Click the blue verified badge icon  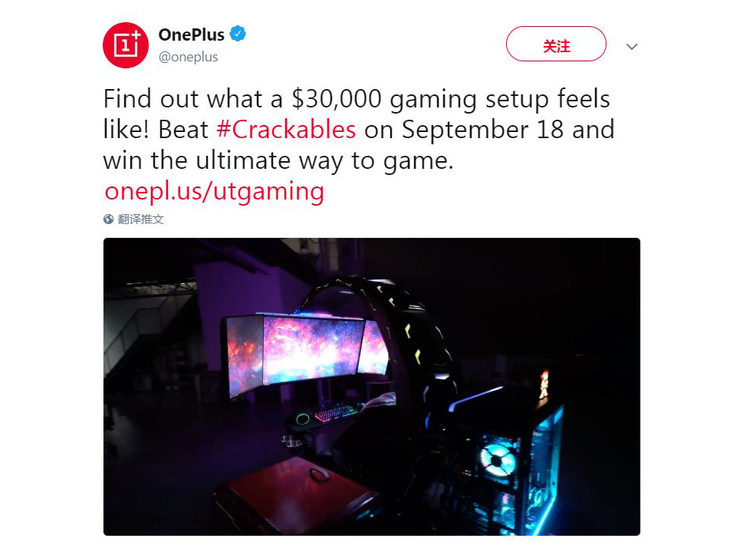[238, 34]
